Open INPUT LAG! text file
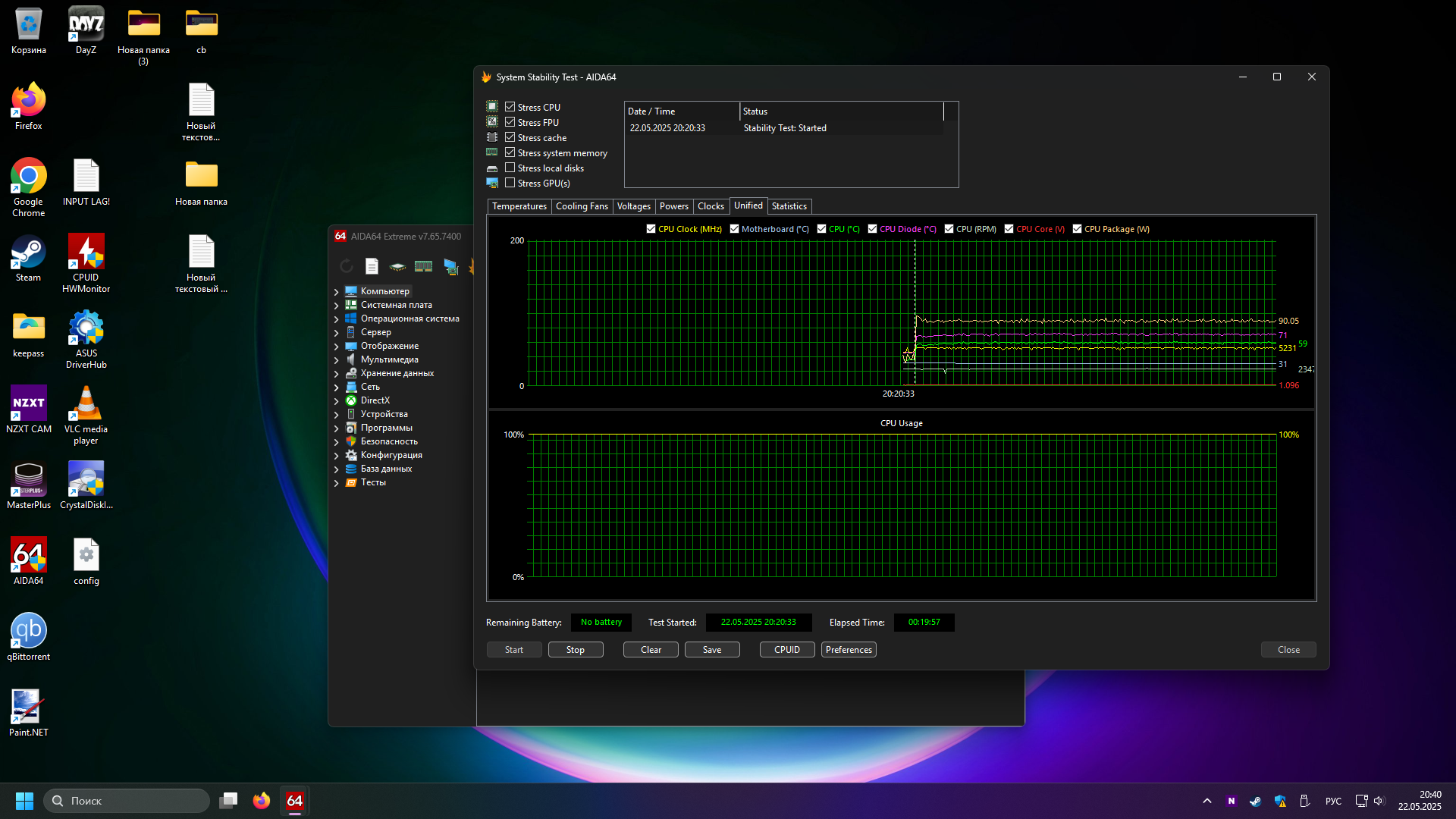This screenshot has height=819, width=1456. point(86,182)
